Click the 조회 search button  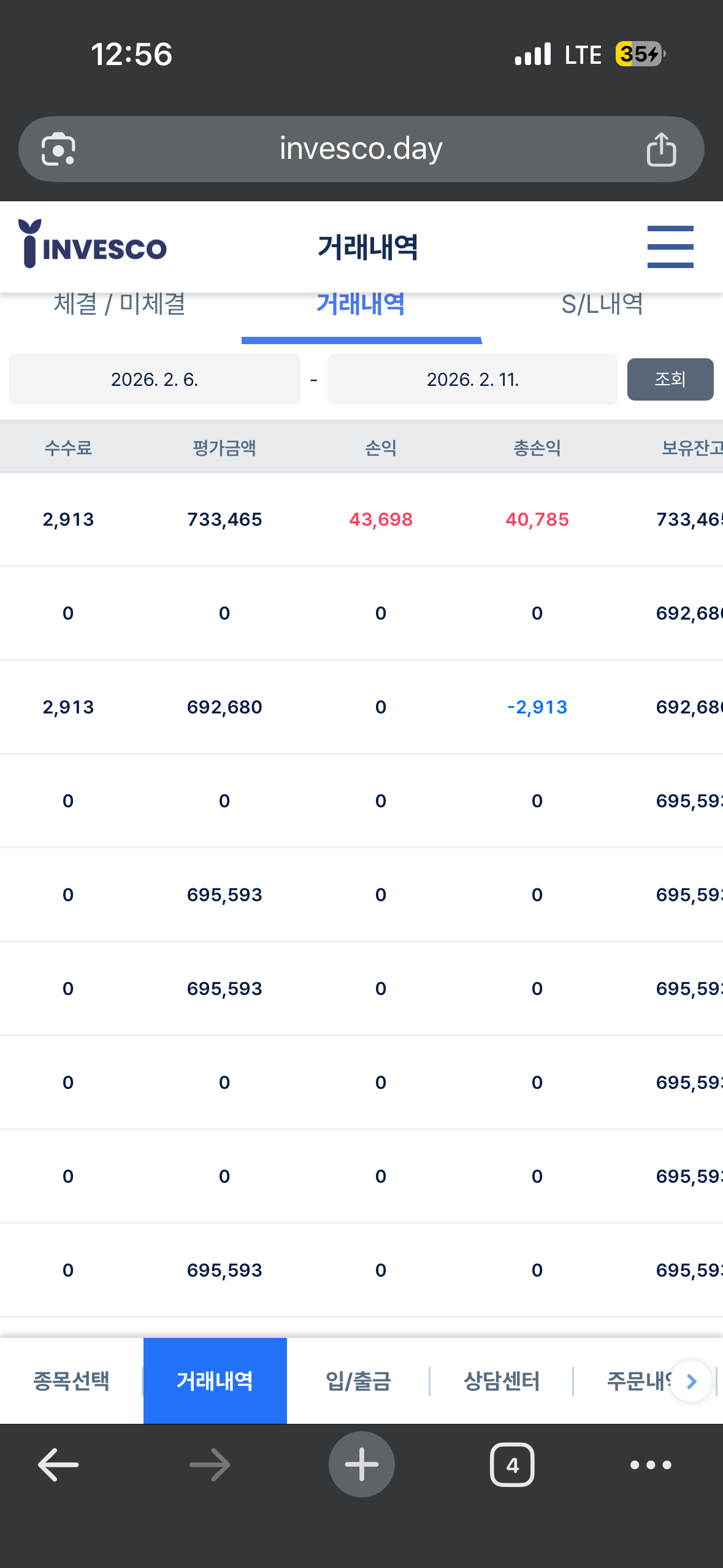click(670, 379)
